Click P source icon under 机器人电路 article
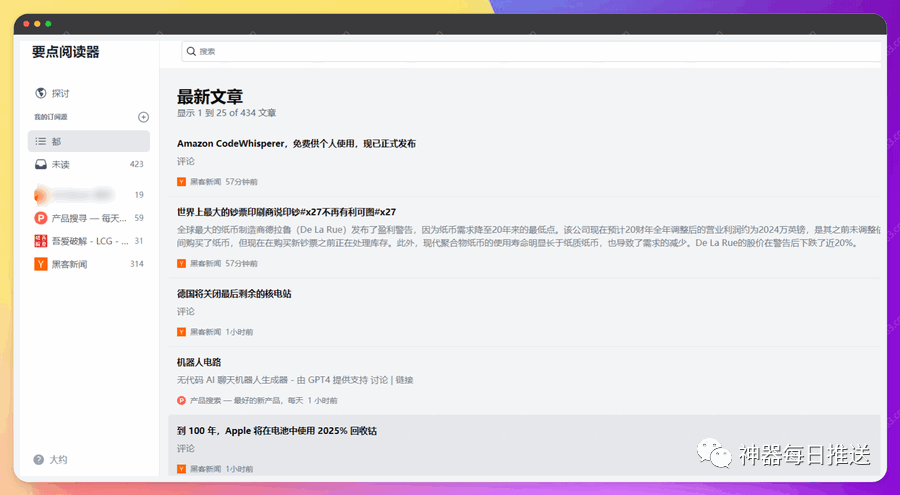The height and width of the screenshot is (495, 900). coord(181,400)
